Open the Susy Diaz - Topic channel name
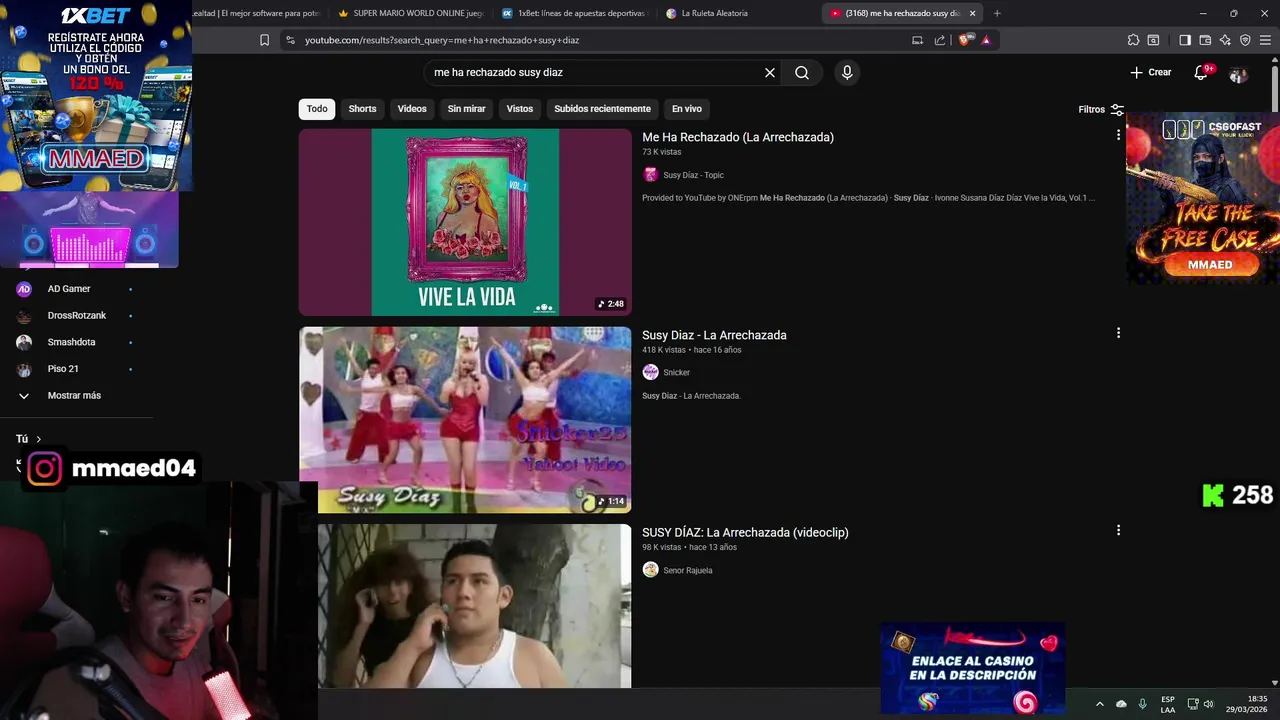Viewport: 1280px width, 720px height. (x=693, y=175)
